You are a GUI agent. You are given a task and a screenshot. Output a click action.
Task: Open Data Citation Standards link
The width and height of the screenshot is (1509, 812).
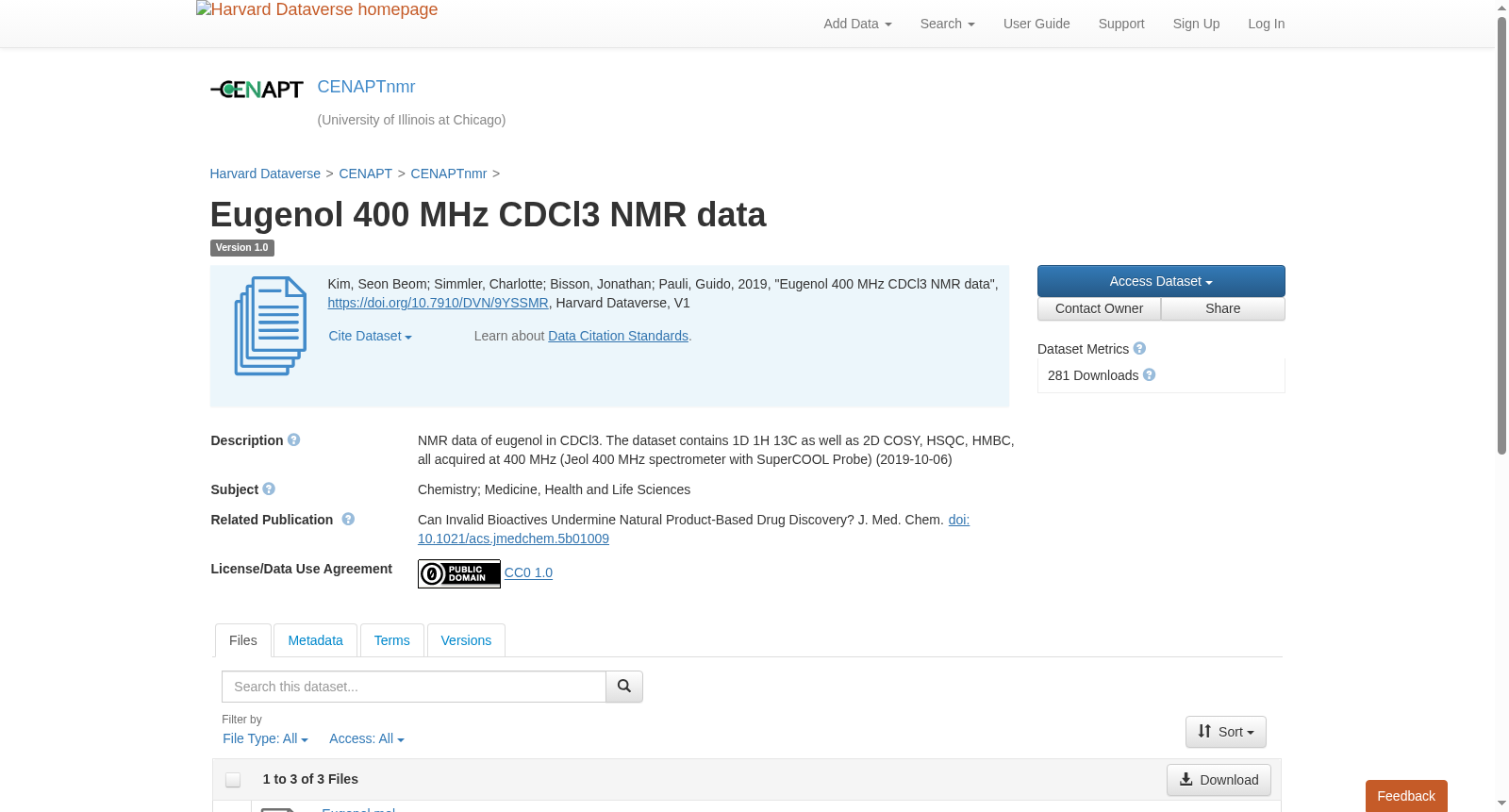tap(618, 337)
